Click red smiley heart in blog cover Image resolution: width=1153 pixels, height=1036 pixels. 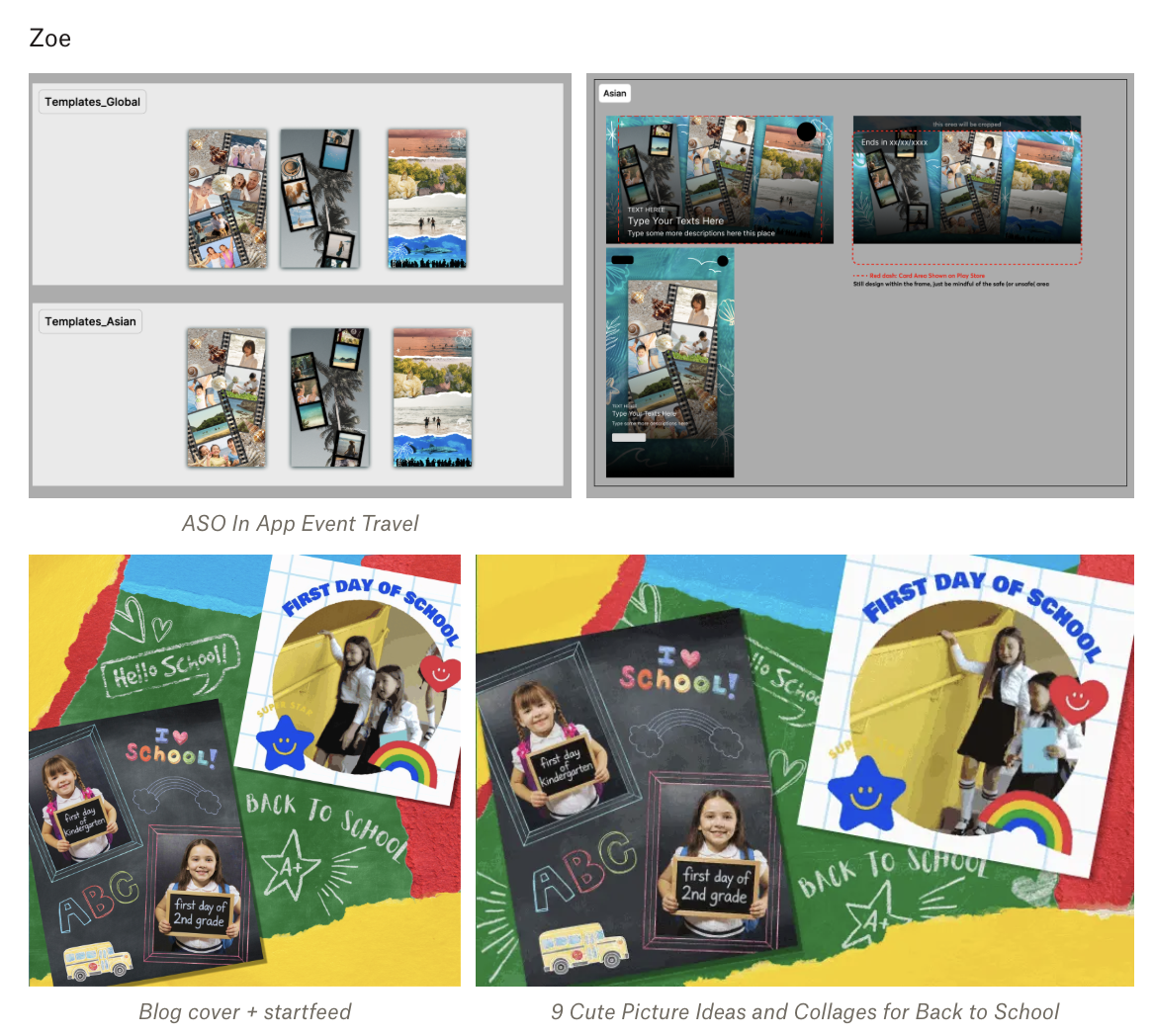click(x=440, y=673)
